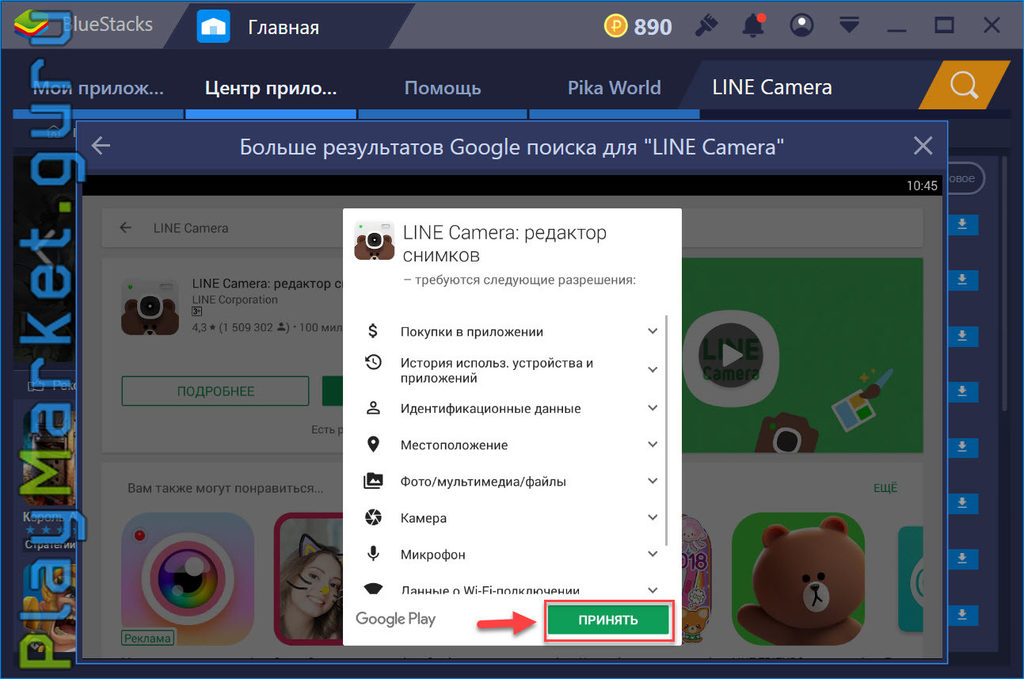This screenshot has width=1024, height=679.
Task: Open the Pika World tab
Action: click(x=614, y=87)
